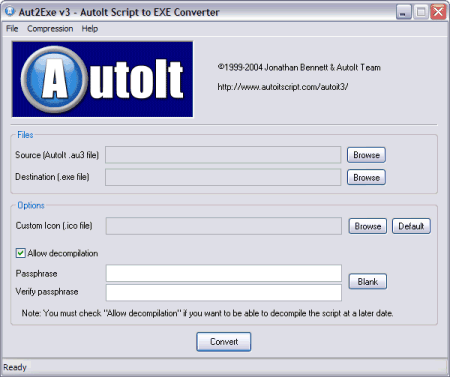Click the Verify passphrase input field
The image size is (450, 377).
click(224, 292)
